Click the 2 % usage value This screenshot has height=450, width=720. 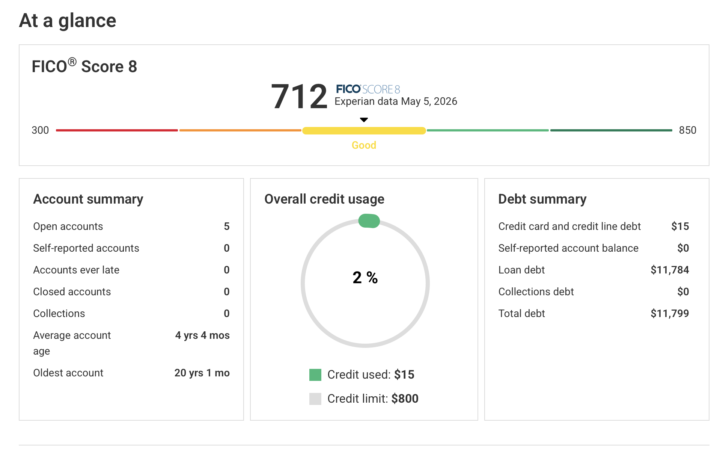click(x=365, y=278)
